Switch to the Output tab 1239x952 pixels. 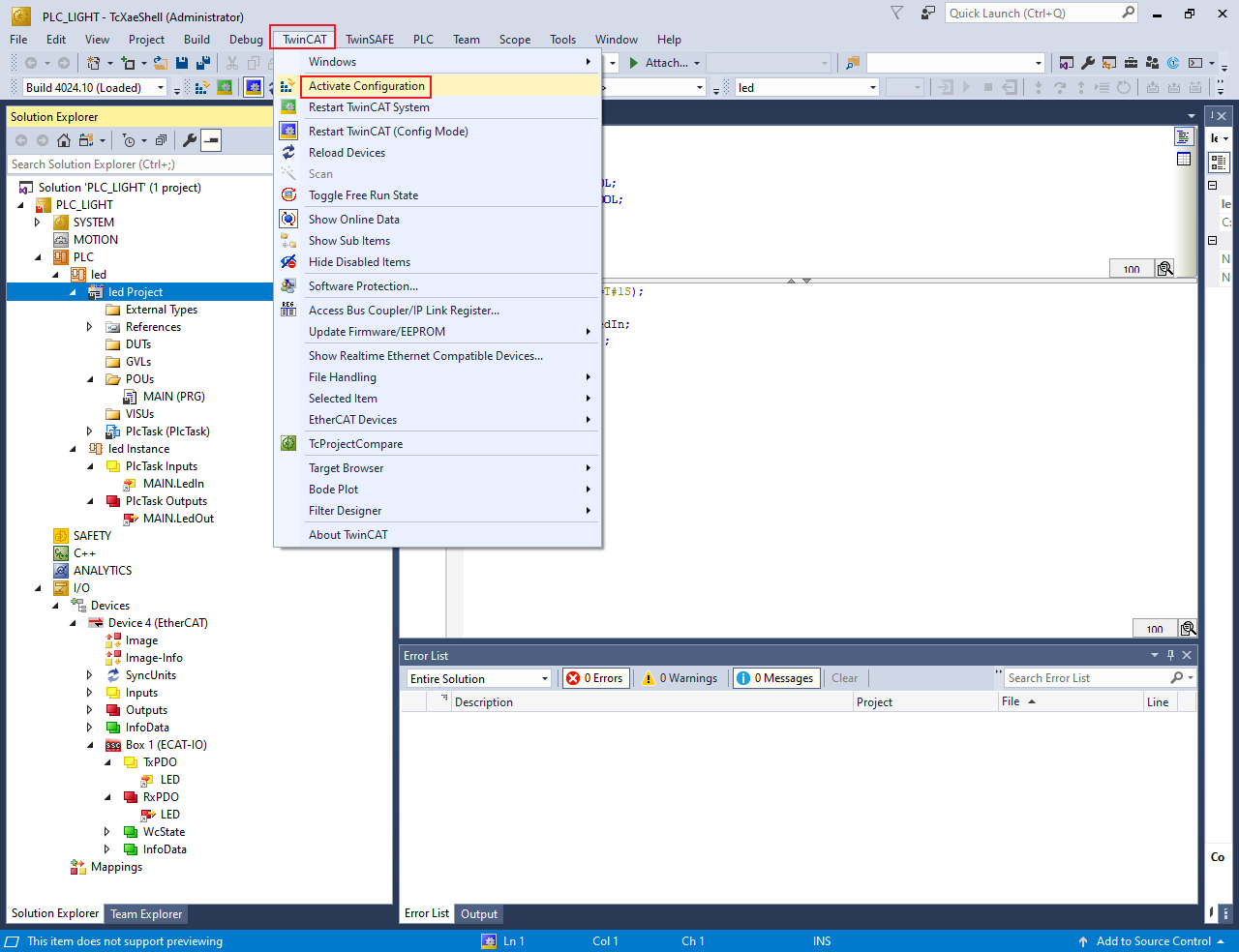tap(479, 913)
